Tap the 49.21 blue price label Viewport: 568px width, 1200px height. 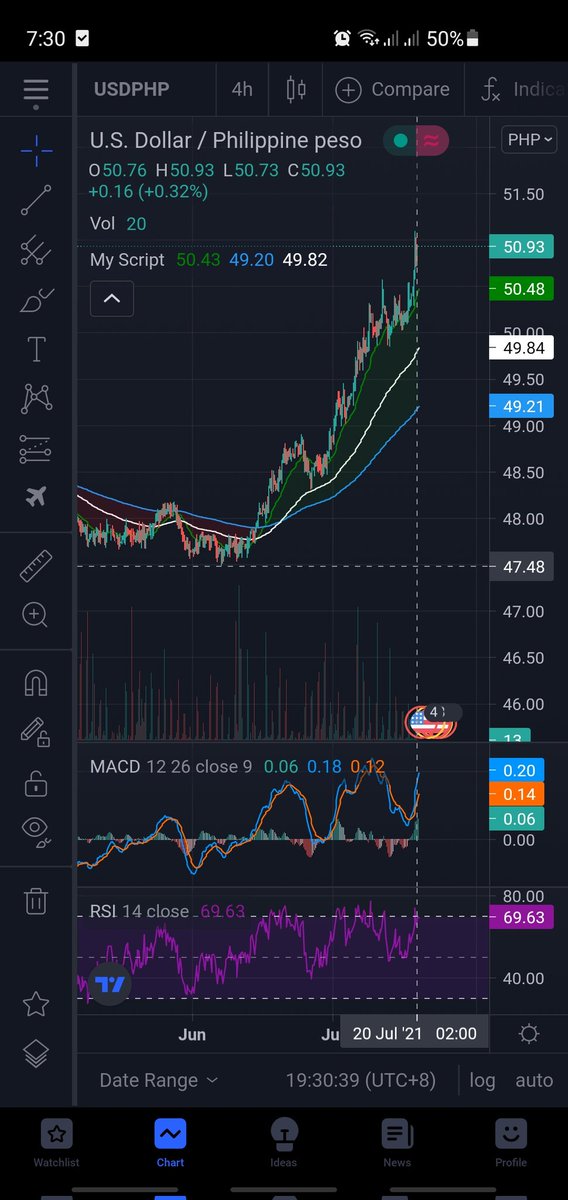[x=521, y=407]
